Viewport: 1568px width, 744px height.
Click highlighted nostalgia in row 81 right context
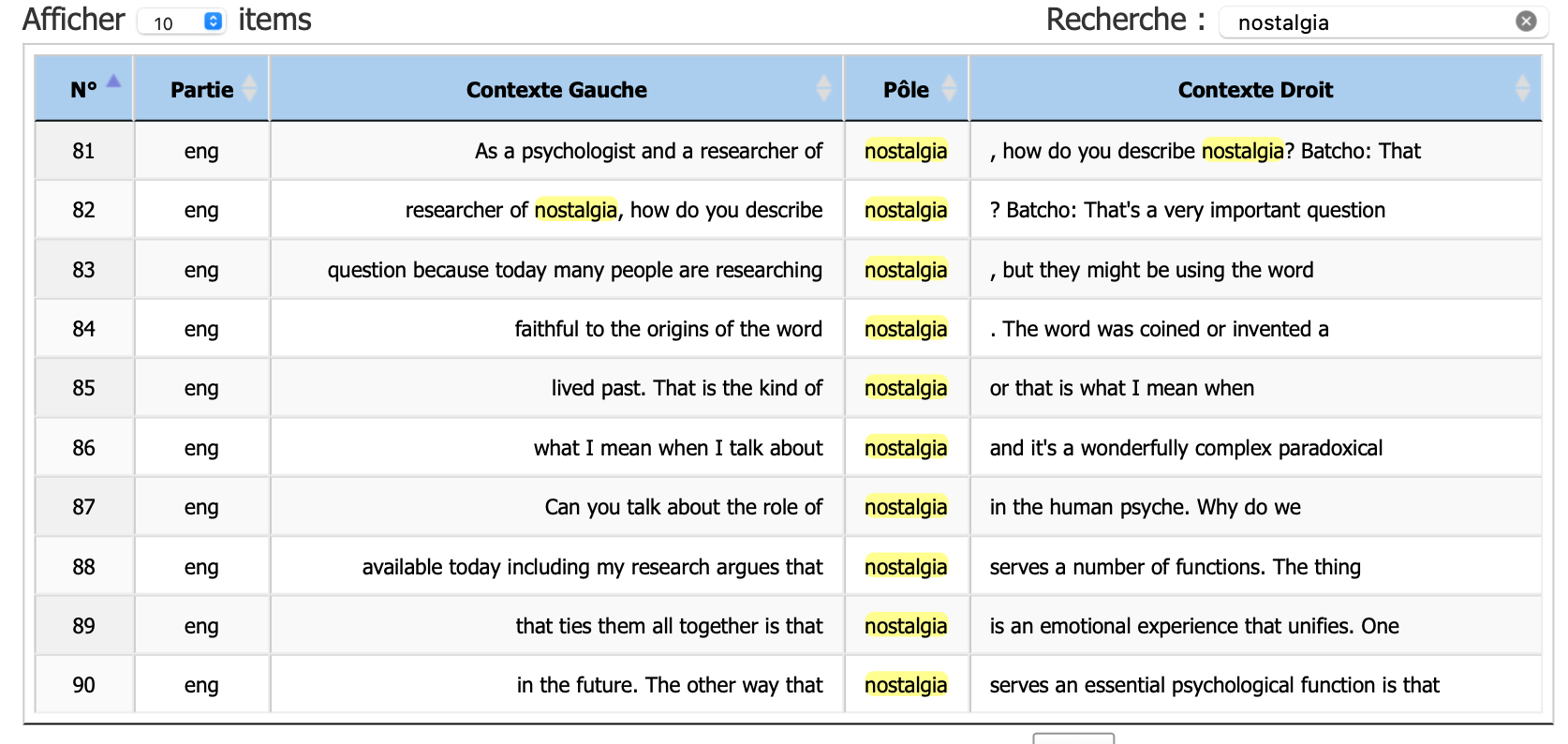pyautogui.click(x=1242, y=151)
